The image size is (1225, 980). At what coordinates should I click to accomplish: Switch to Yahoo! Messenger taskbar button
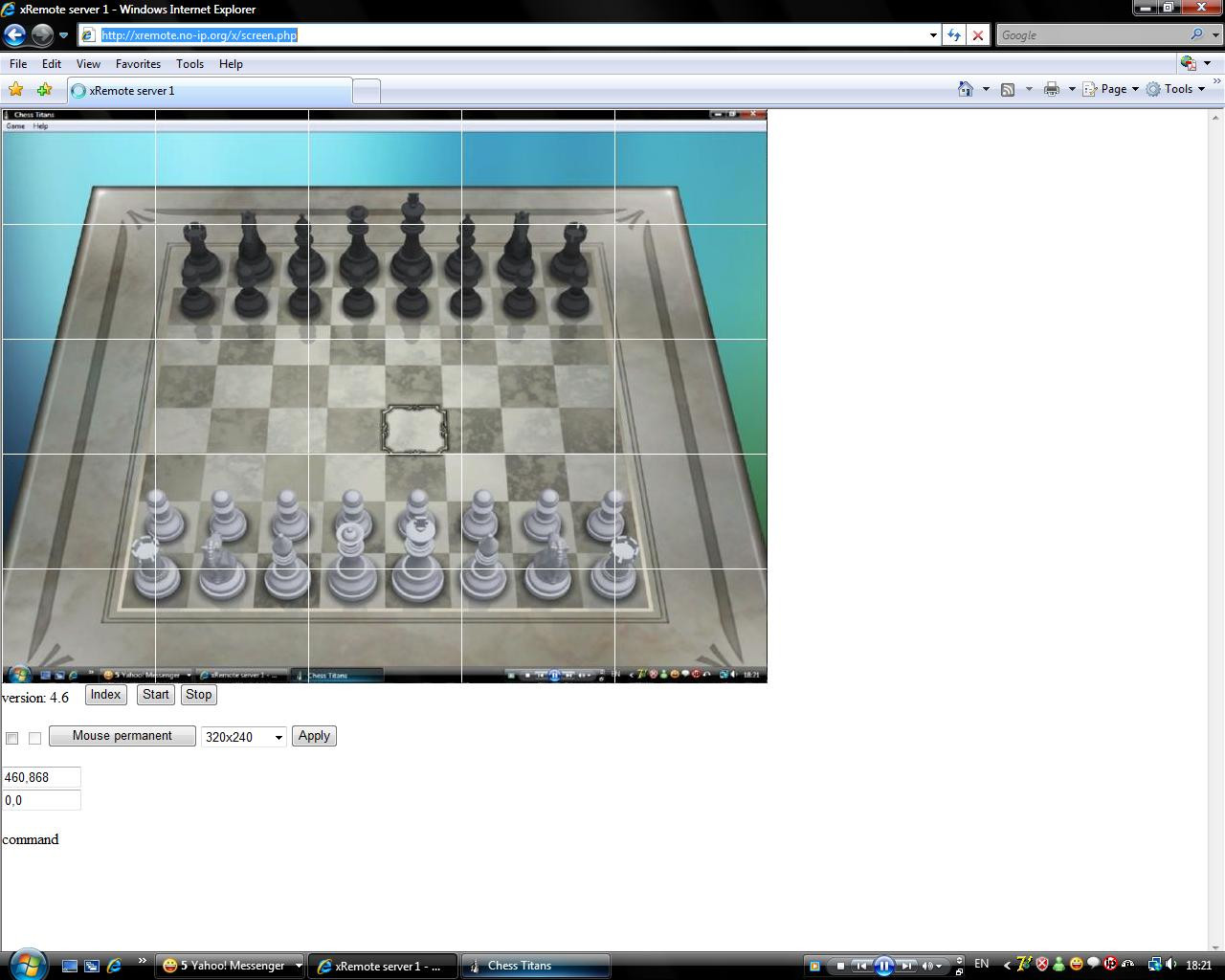point(230,966)
